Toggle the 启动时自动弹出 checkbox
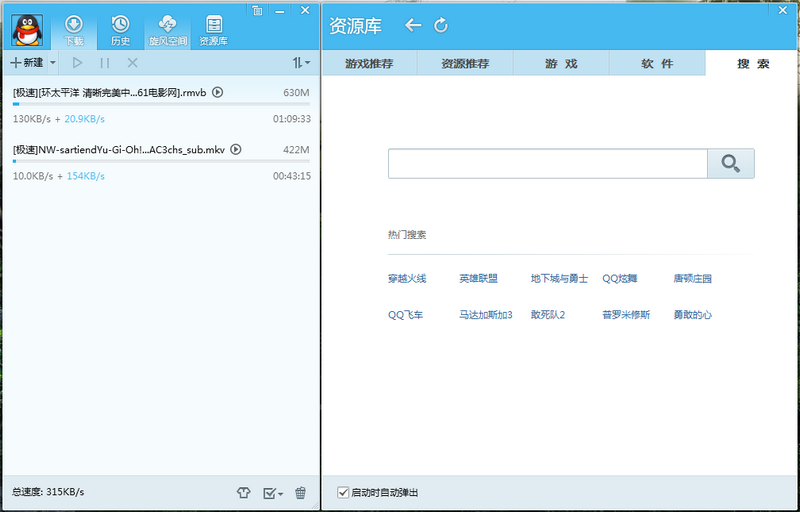The width and height of the screenshot is (800, 512). (x=344, y=493)
